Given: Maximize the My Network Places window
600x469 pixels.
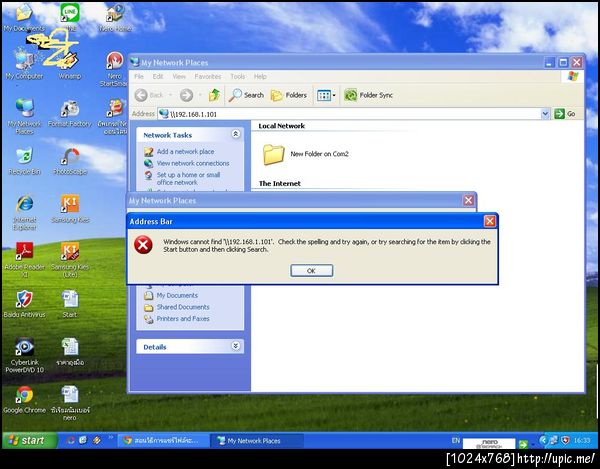Looking at the screenshot, I should coord(563,62).
